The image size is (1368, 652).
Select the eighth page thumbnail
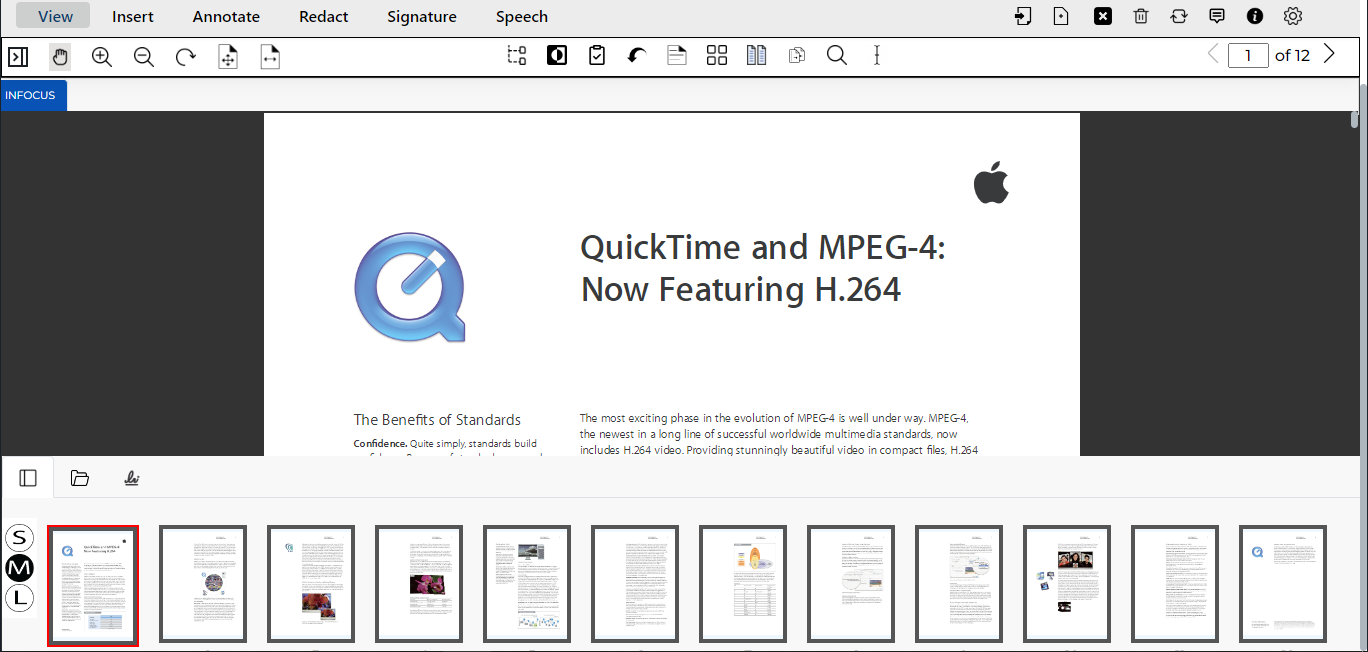point(851,585)
